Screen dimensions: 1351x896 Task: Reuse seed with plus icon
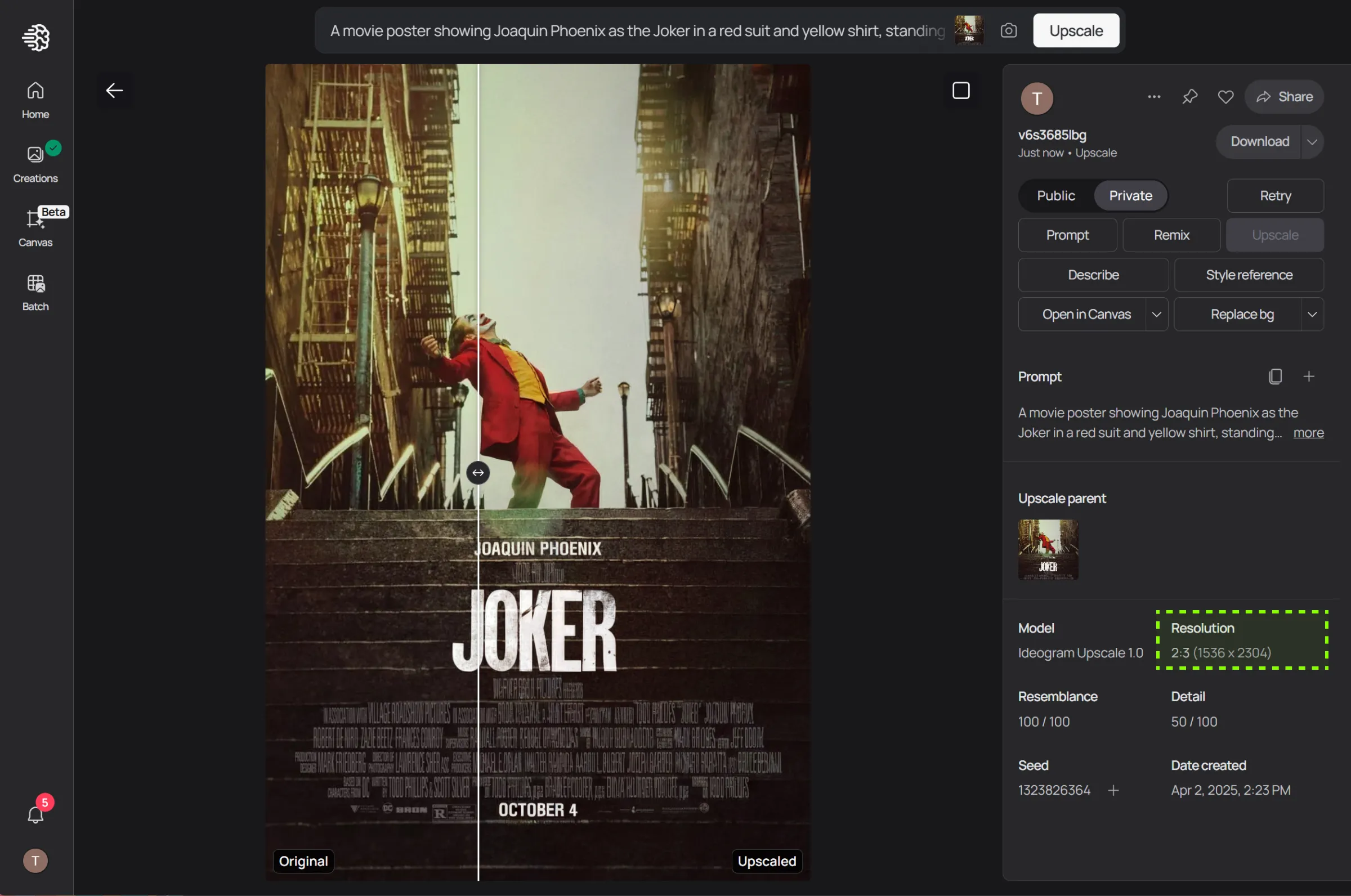click(1113, 790)
